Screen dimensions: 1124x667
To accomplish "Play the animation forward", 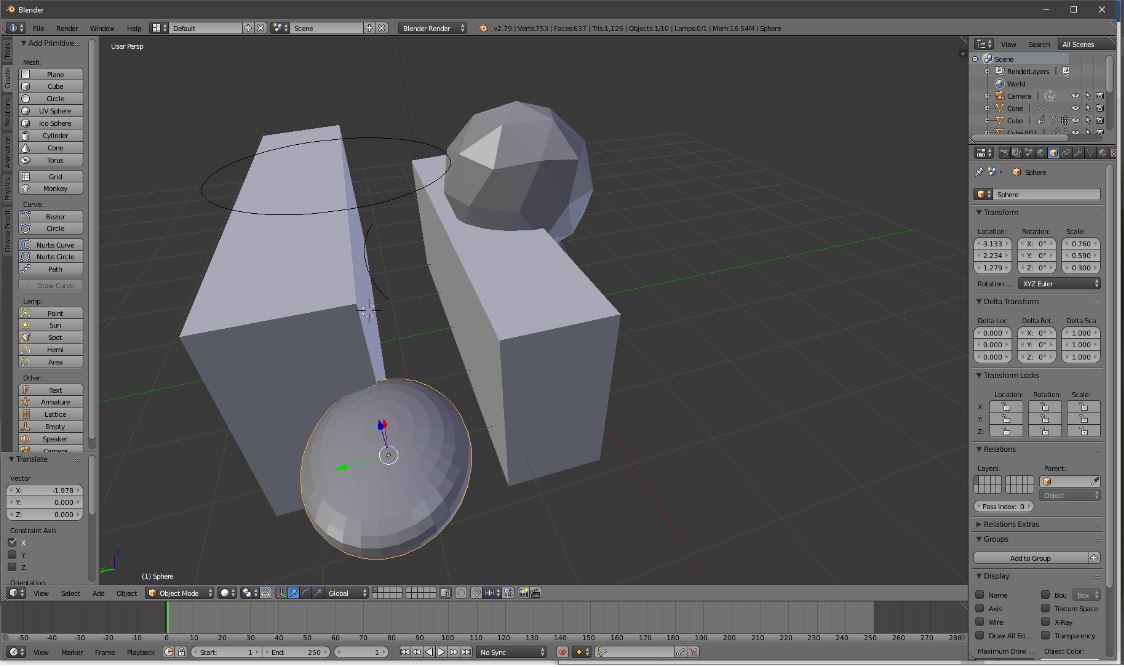I will [441, 652].
